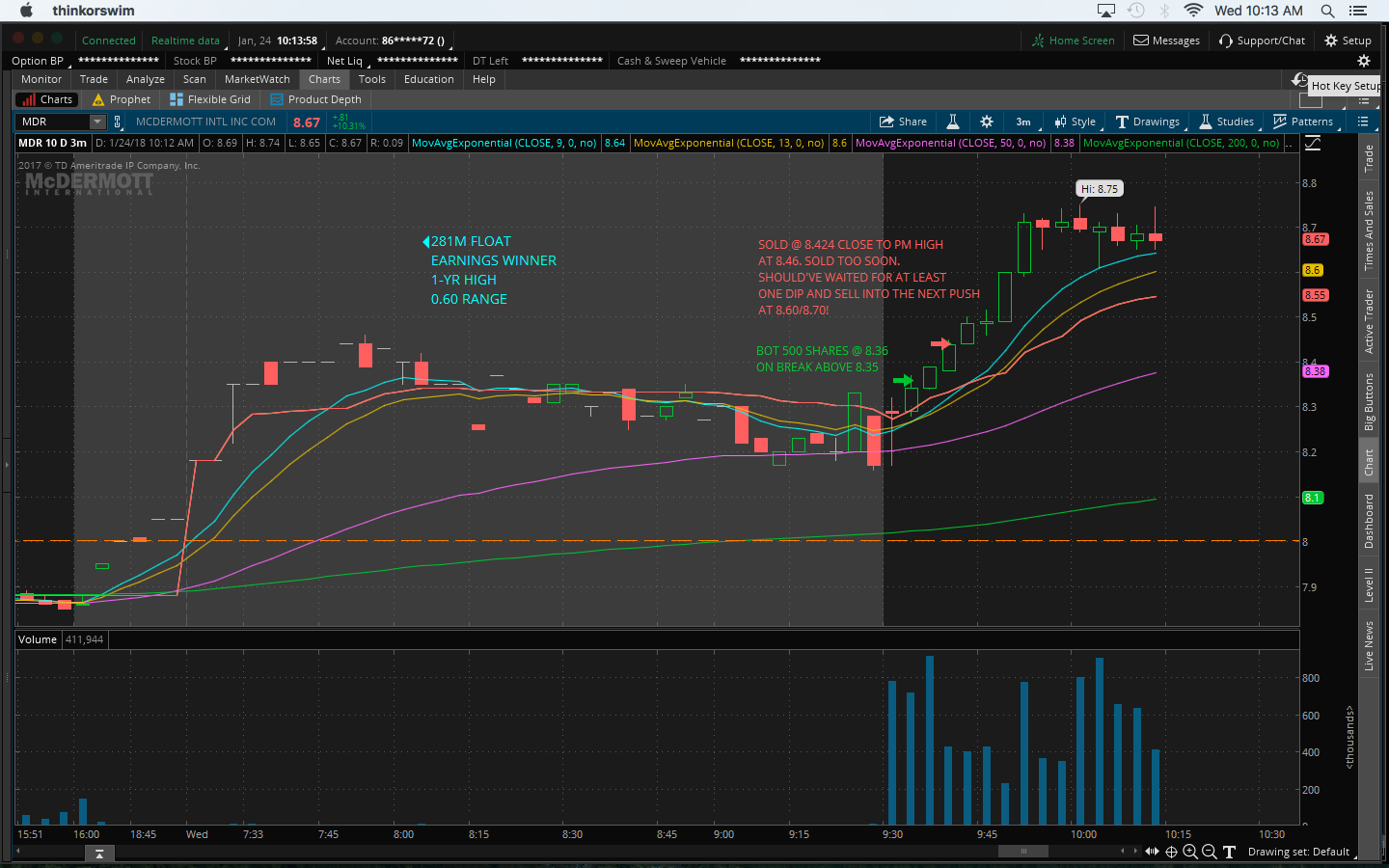Image resolution: width=1389 pixels, height=868 pixels.
Task: Click the Hi: 8.75 price bubble
Action: pos(1100,189)
